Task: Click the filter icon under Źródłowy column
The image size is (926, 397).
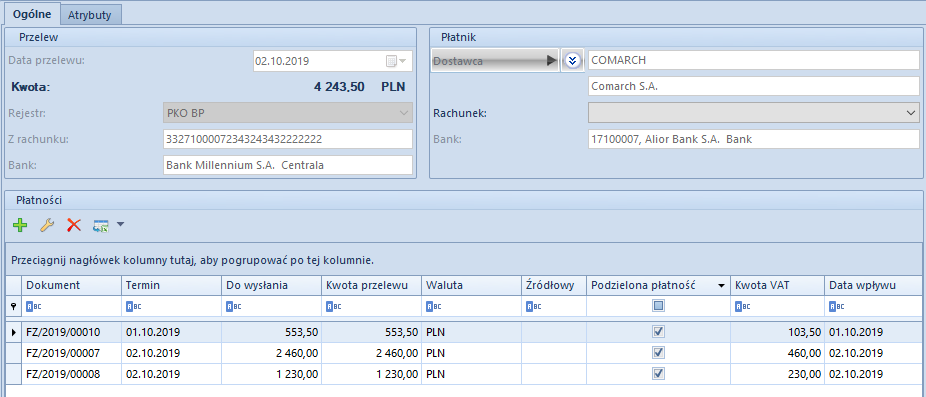Action: tap(533, 306)
